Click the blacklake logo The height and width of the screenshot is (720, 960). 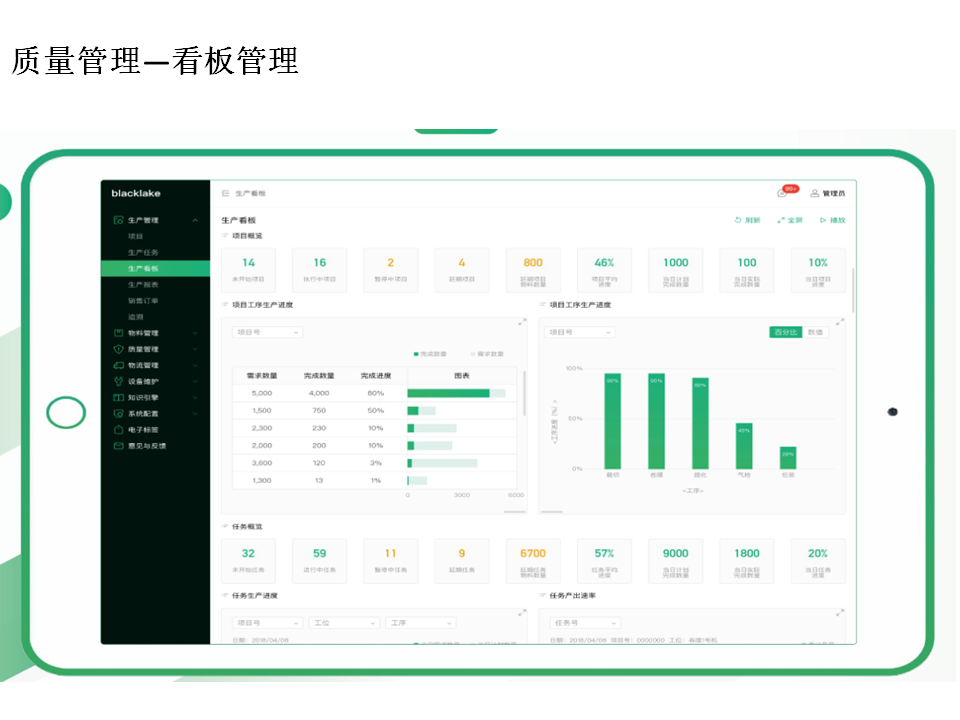(x=136, y=193)
